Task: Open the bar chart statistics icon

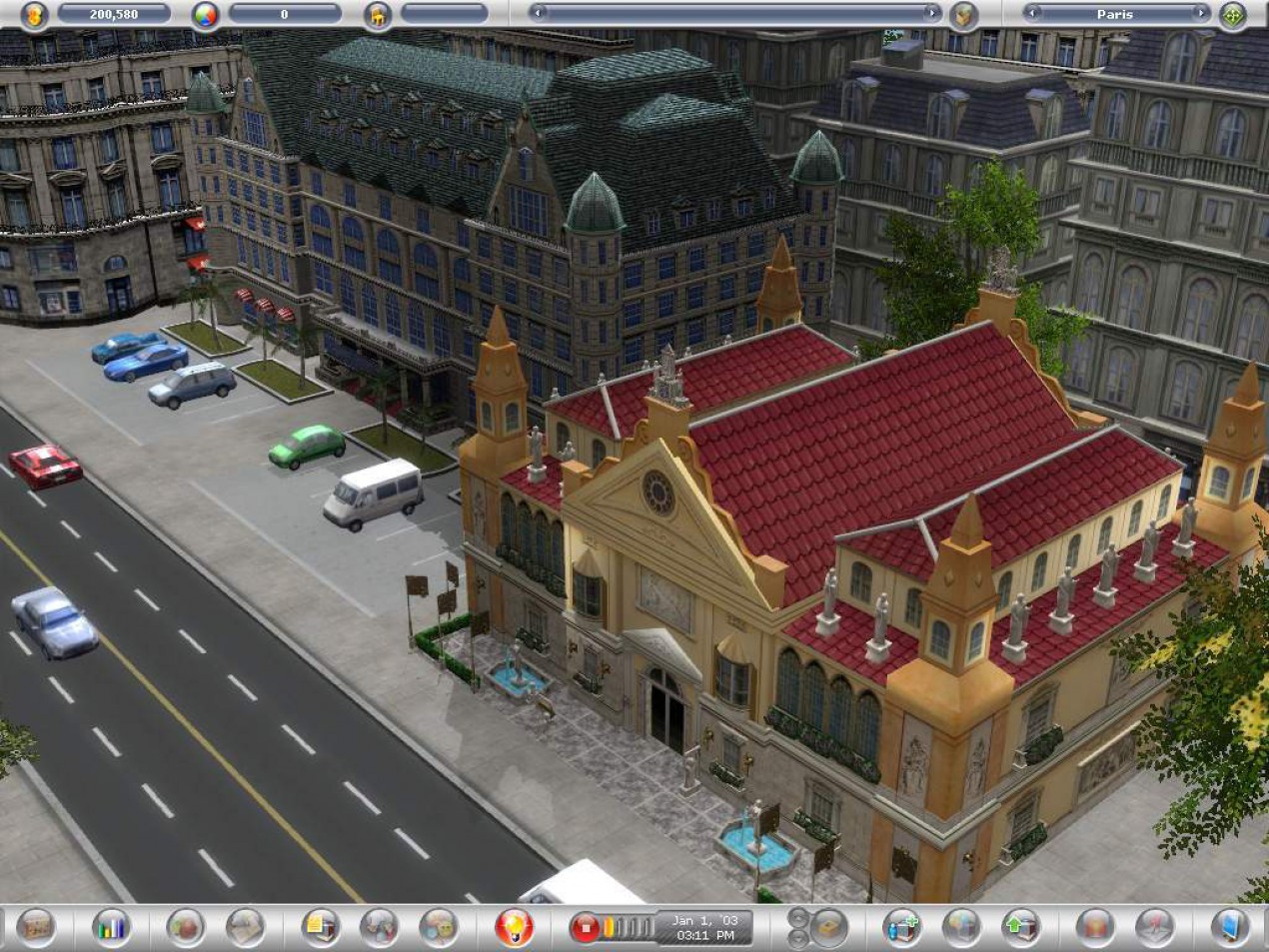Action: click(111, 928)
